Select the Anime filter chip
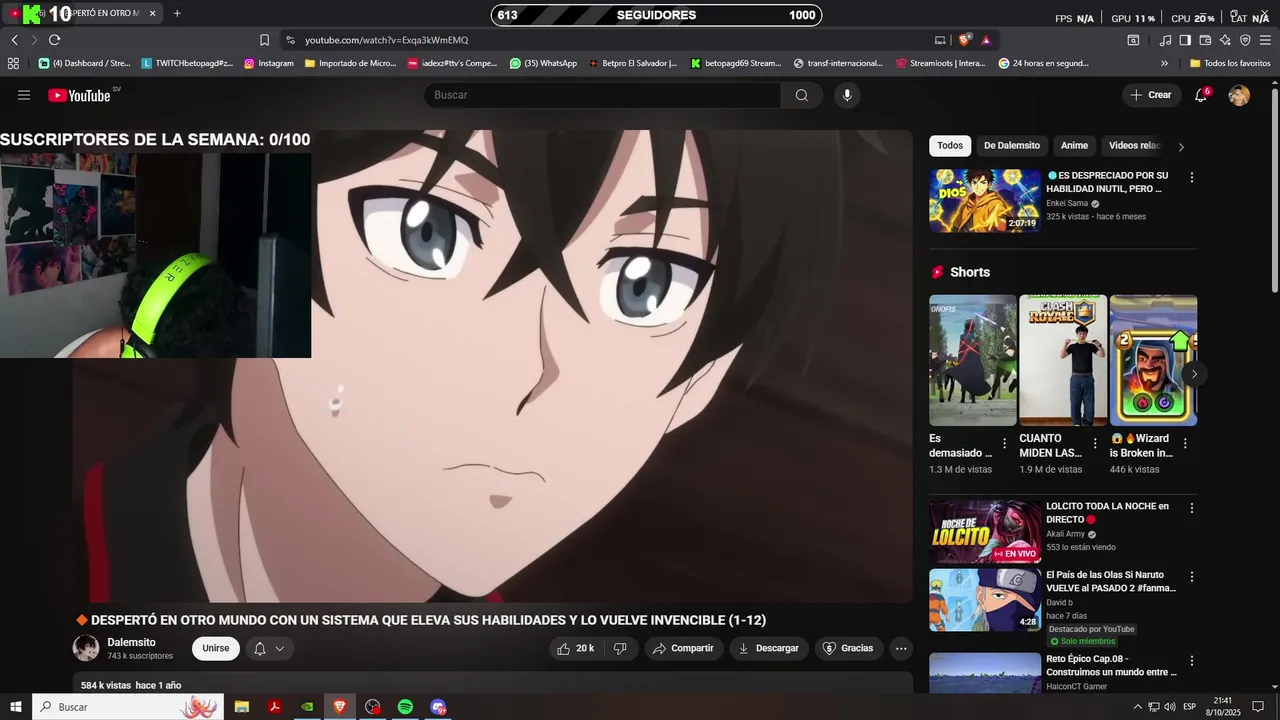 [x=1074, y=146]
